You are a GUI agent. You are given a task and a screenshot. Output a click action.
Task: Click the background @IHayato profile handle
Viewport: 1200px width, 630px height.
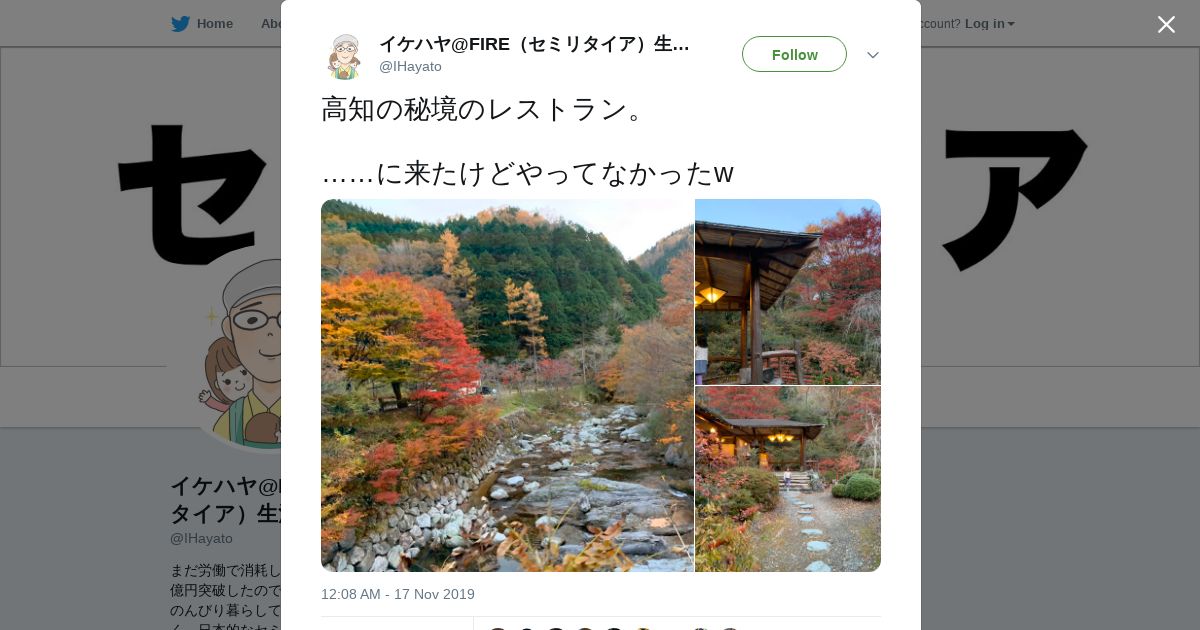point(201,538)
